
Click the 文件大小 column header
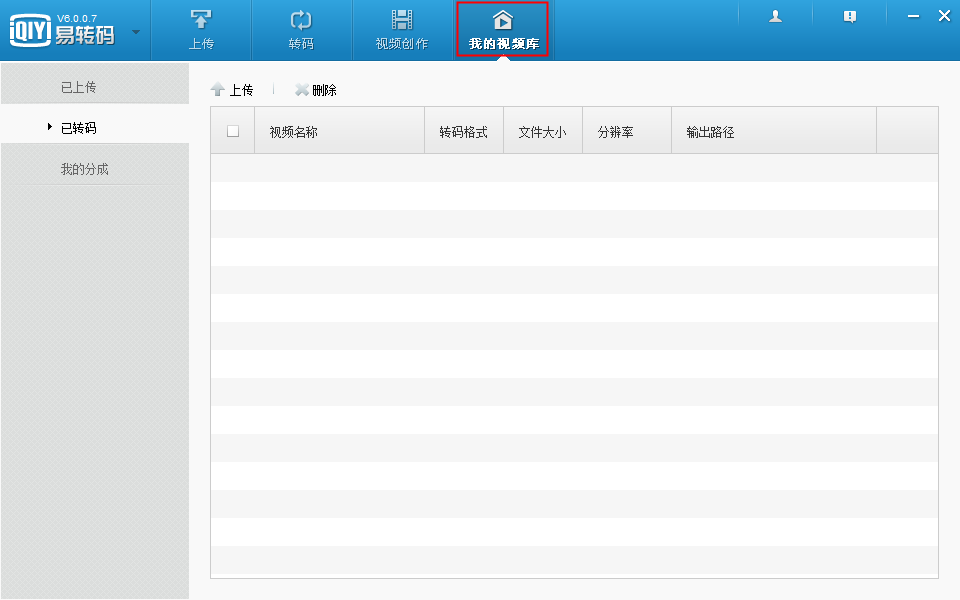tap(542, 132)
